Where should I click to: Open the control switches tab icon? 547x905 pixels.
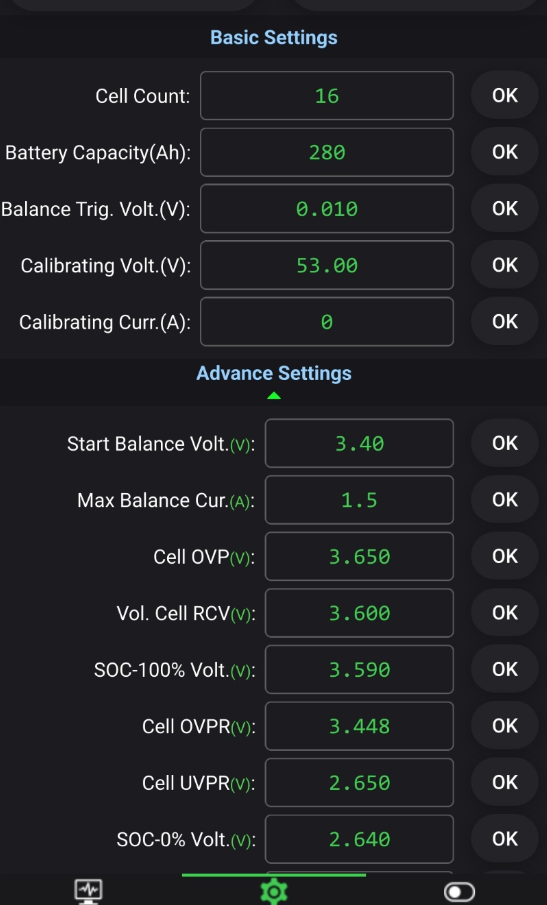(x=460, y=892)
